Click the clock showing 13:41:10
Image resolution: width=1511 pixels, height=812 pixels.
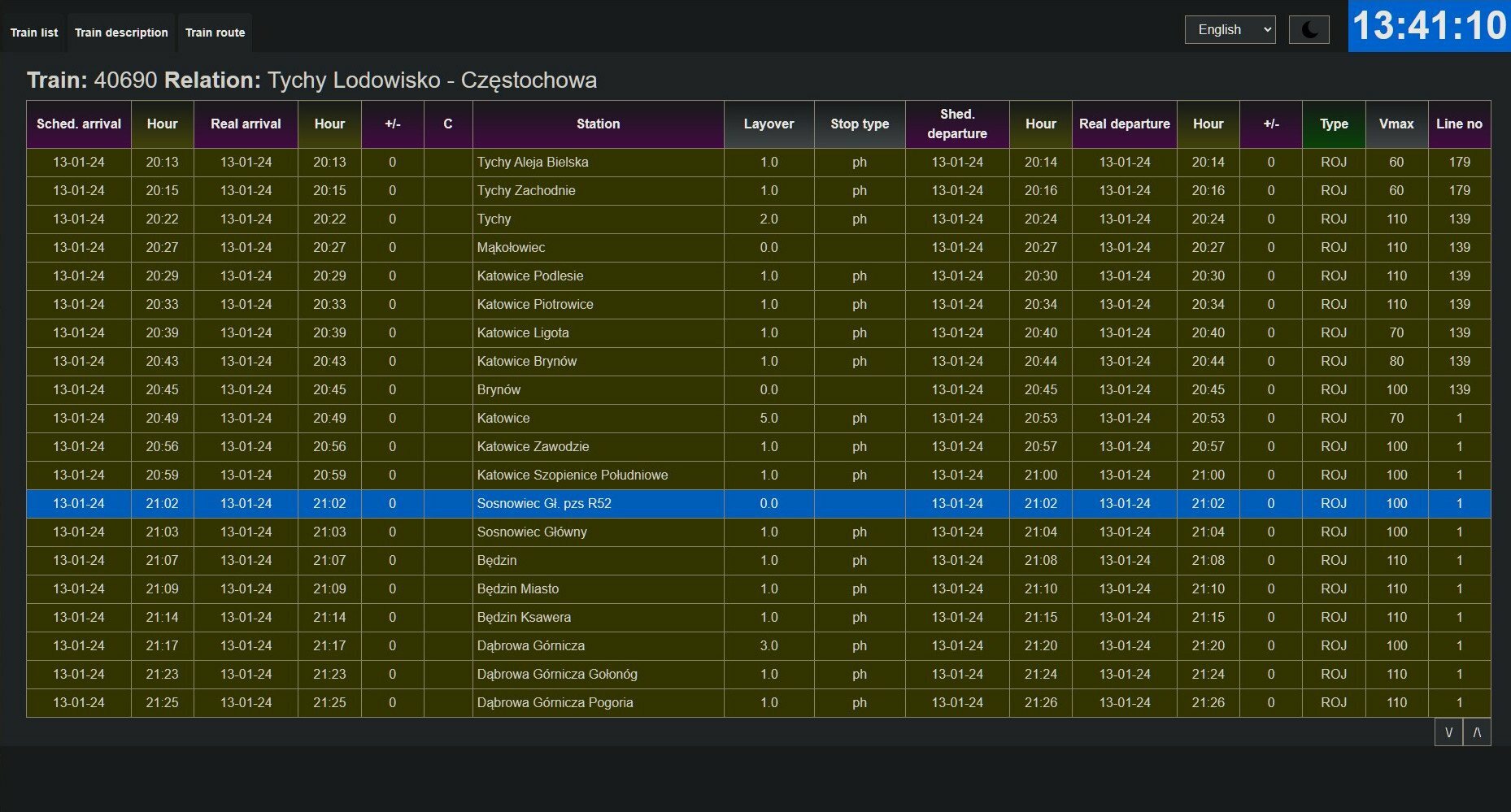(x=1428, y=26)
